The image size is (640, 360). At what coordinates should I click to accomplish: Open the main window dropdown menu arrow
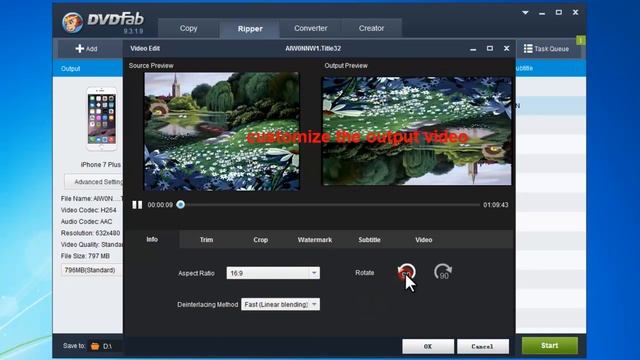(x=525, y=13)
